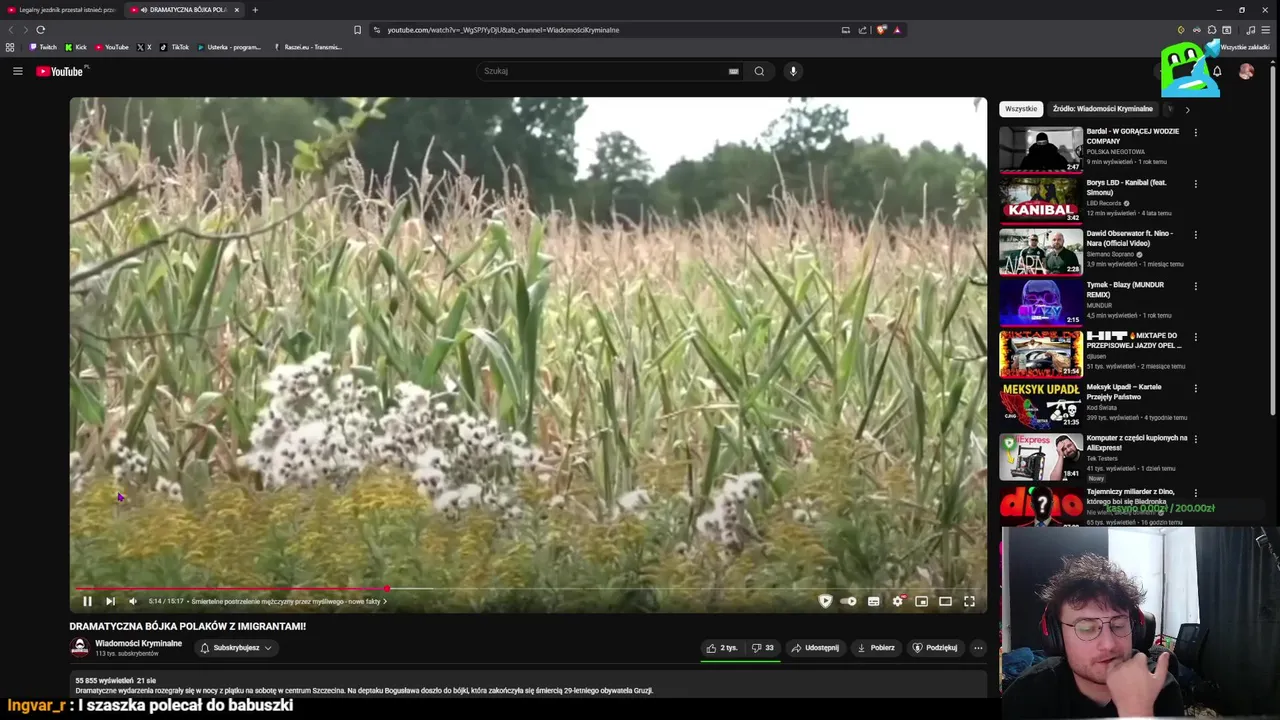Open the YouTube hamburger guide menu
This screenshot has height=720, width=1280.
[17, 71]
